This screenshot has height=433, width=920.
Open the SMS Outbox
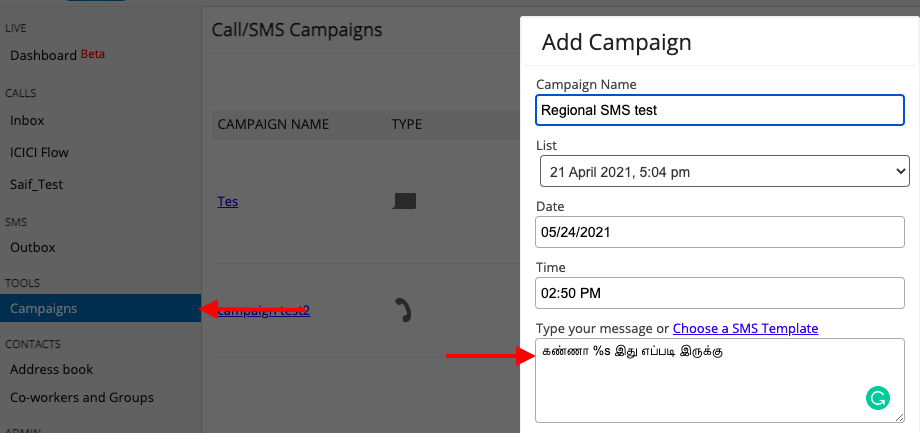33,247
